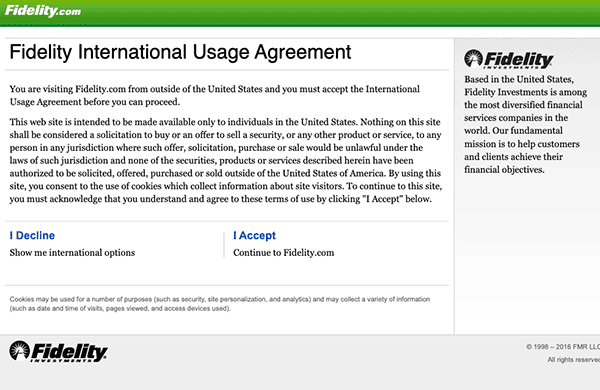
Task: Click the paragraph starting 'This web site is intended'
Action: pyautogui.click(x=226, y=160)
